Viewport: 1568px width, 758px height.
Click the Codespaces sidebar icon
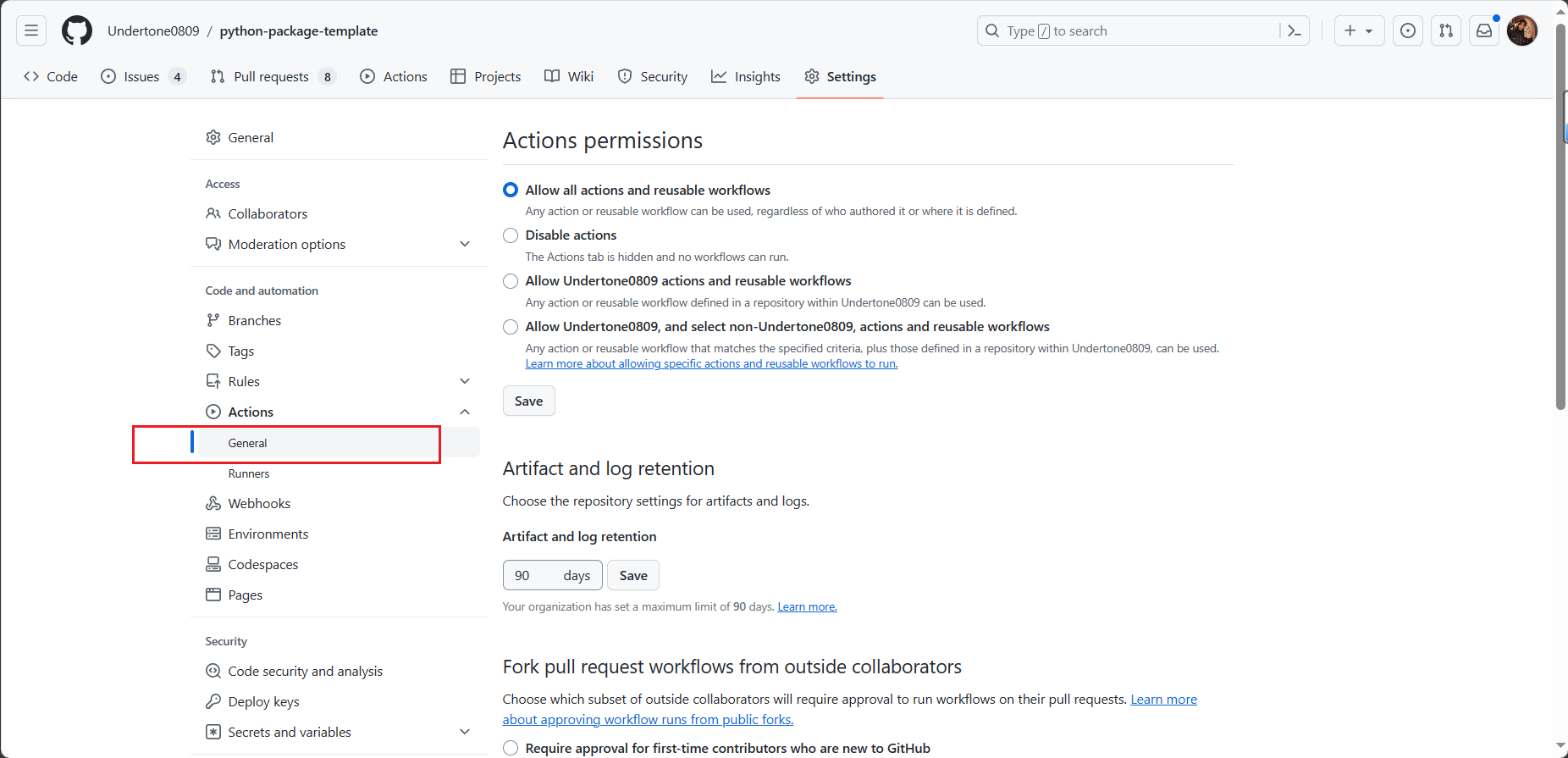[x=213, y=564]
